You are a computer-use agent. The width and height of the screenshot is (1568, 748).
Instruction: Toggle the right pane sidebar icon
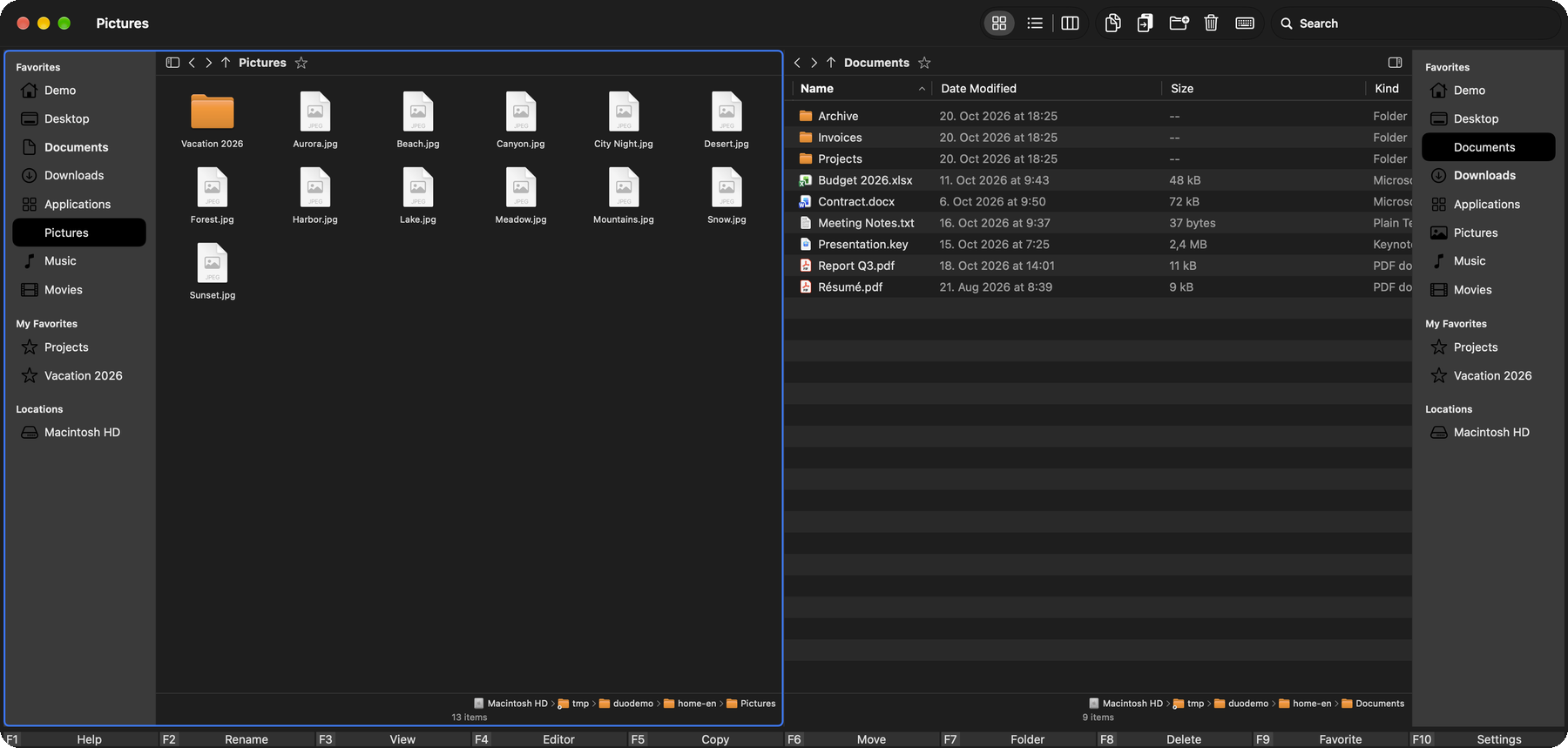click(x=1395, y=63)
